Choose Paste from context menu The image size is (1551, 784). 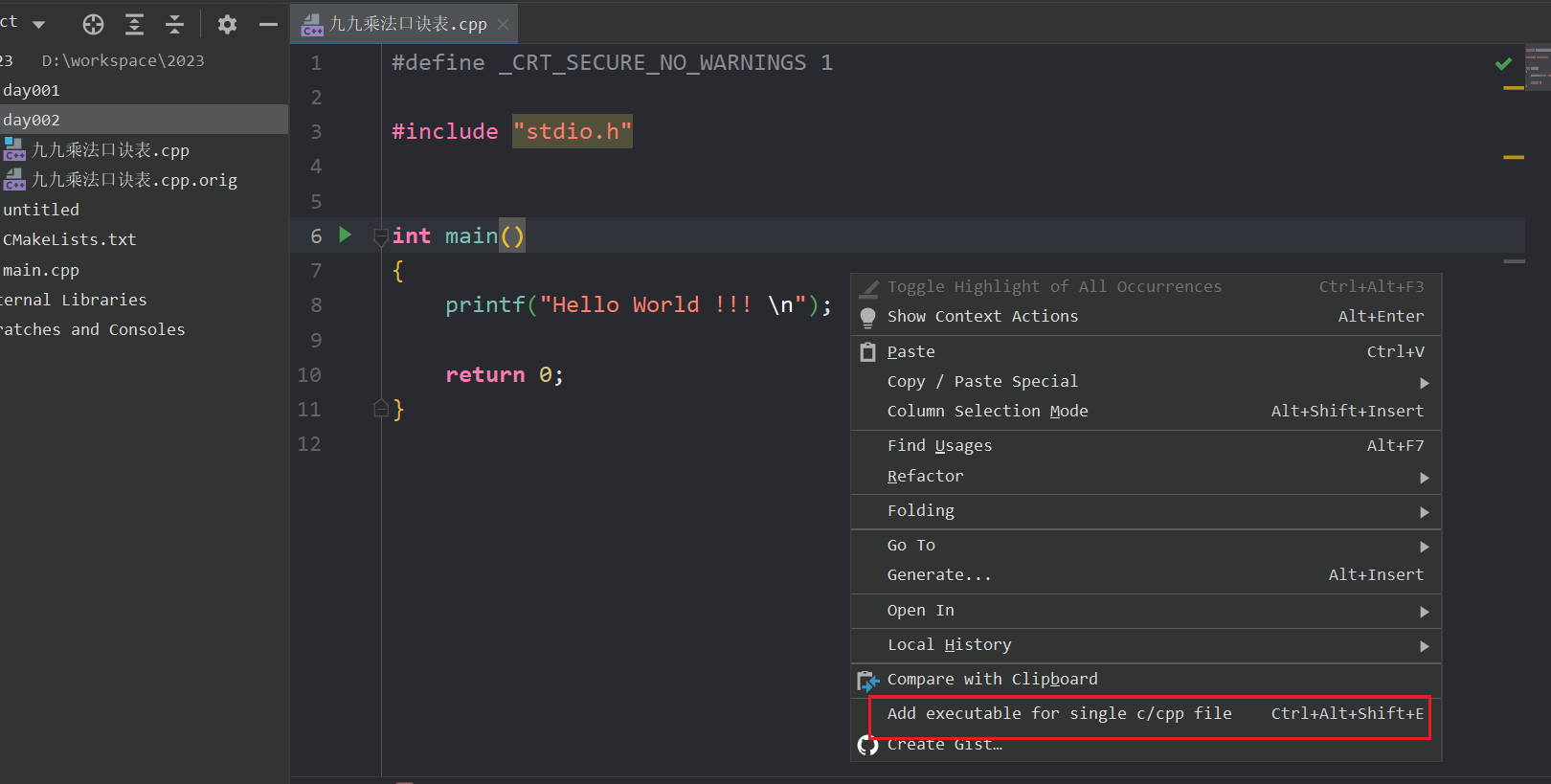(x=1146, y=351)
